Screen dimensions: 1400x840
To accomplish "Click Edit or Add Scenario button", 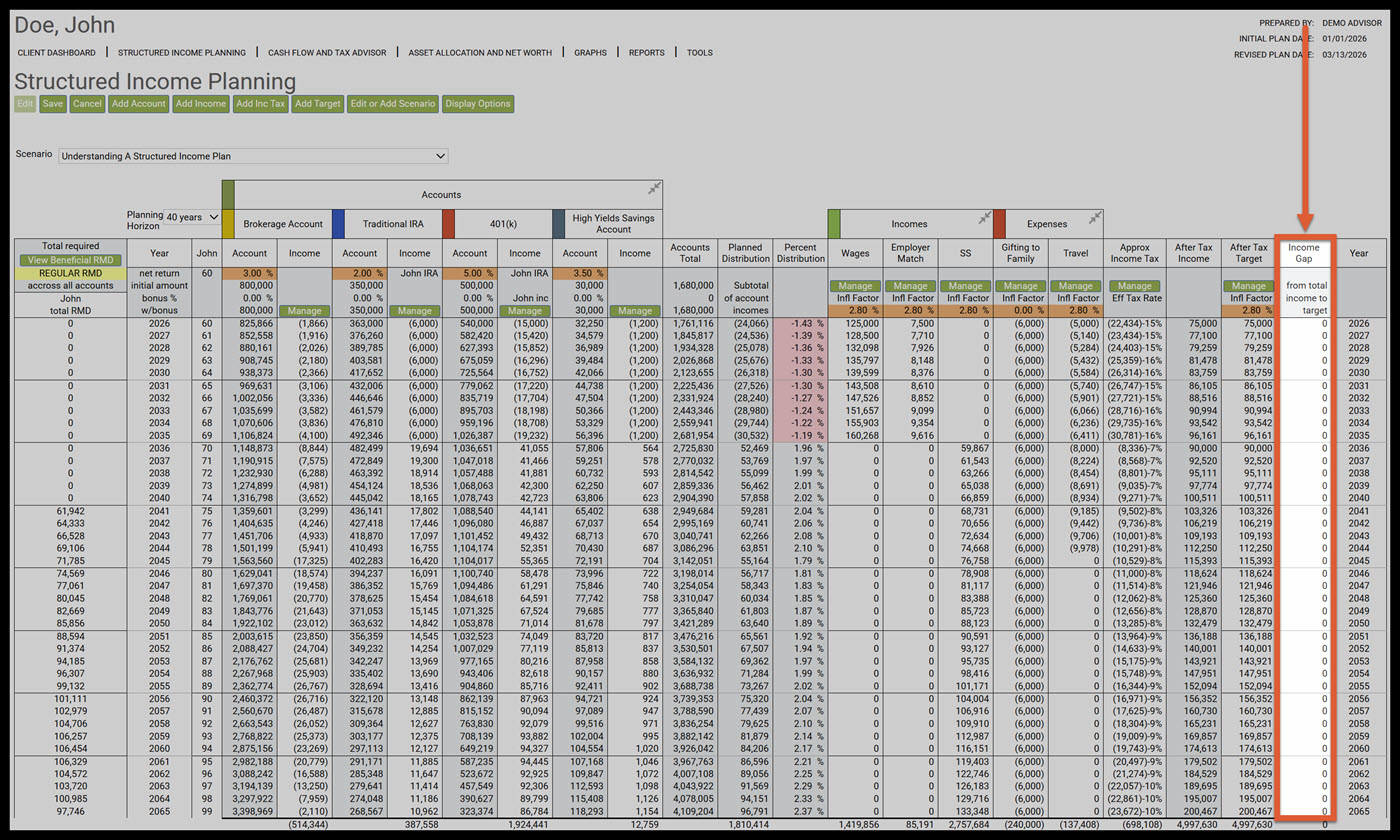I will click(x=393, y=103).
